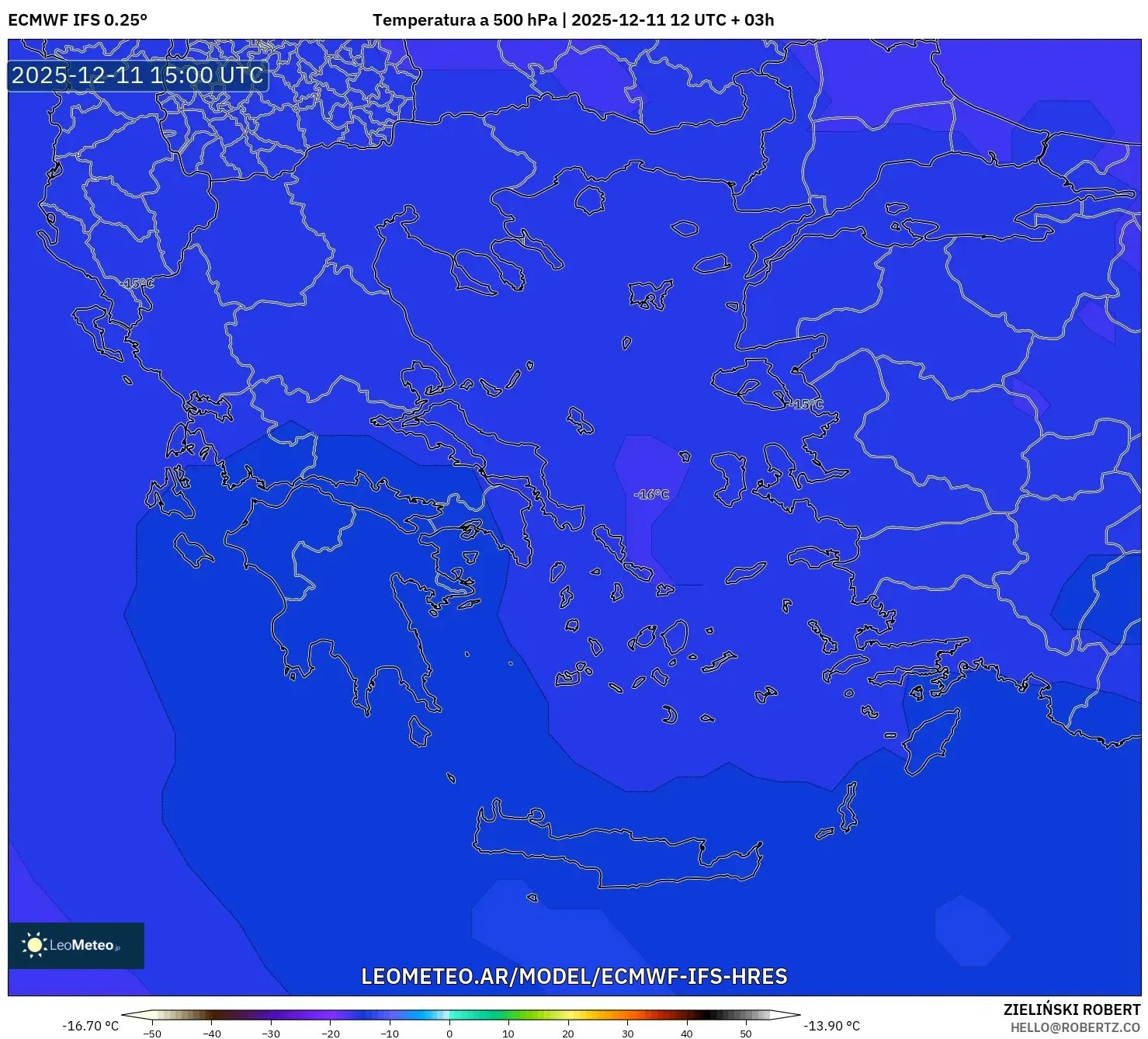Toggle the maximum value -13.90 °C readout

[x=831, y=1024]
